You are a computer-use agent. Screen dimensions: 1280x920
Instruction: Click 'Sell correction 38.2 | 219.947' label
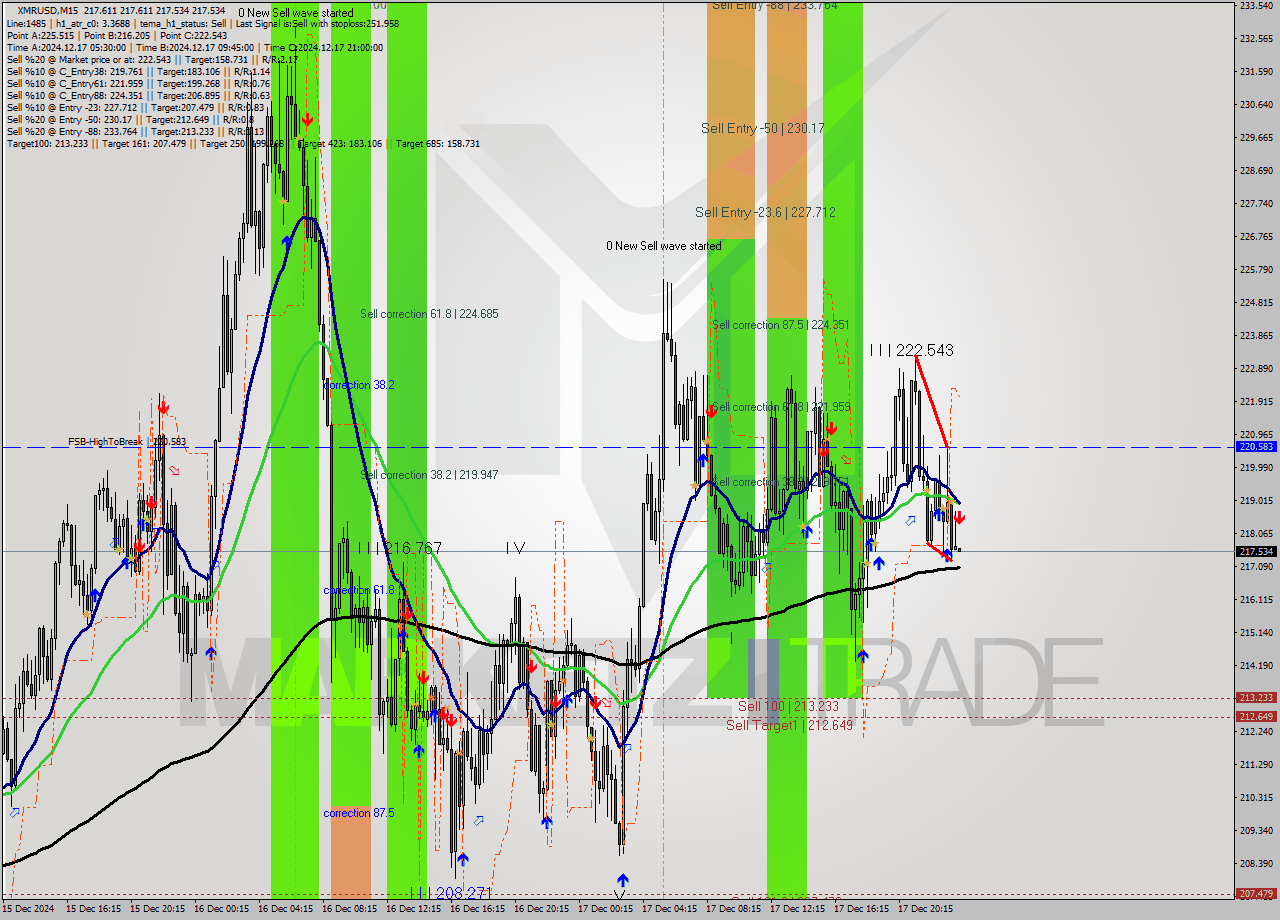[x=429, y=475]
